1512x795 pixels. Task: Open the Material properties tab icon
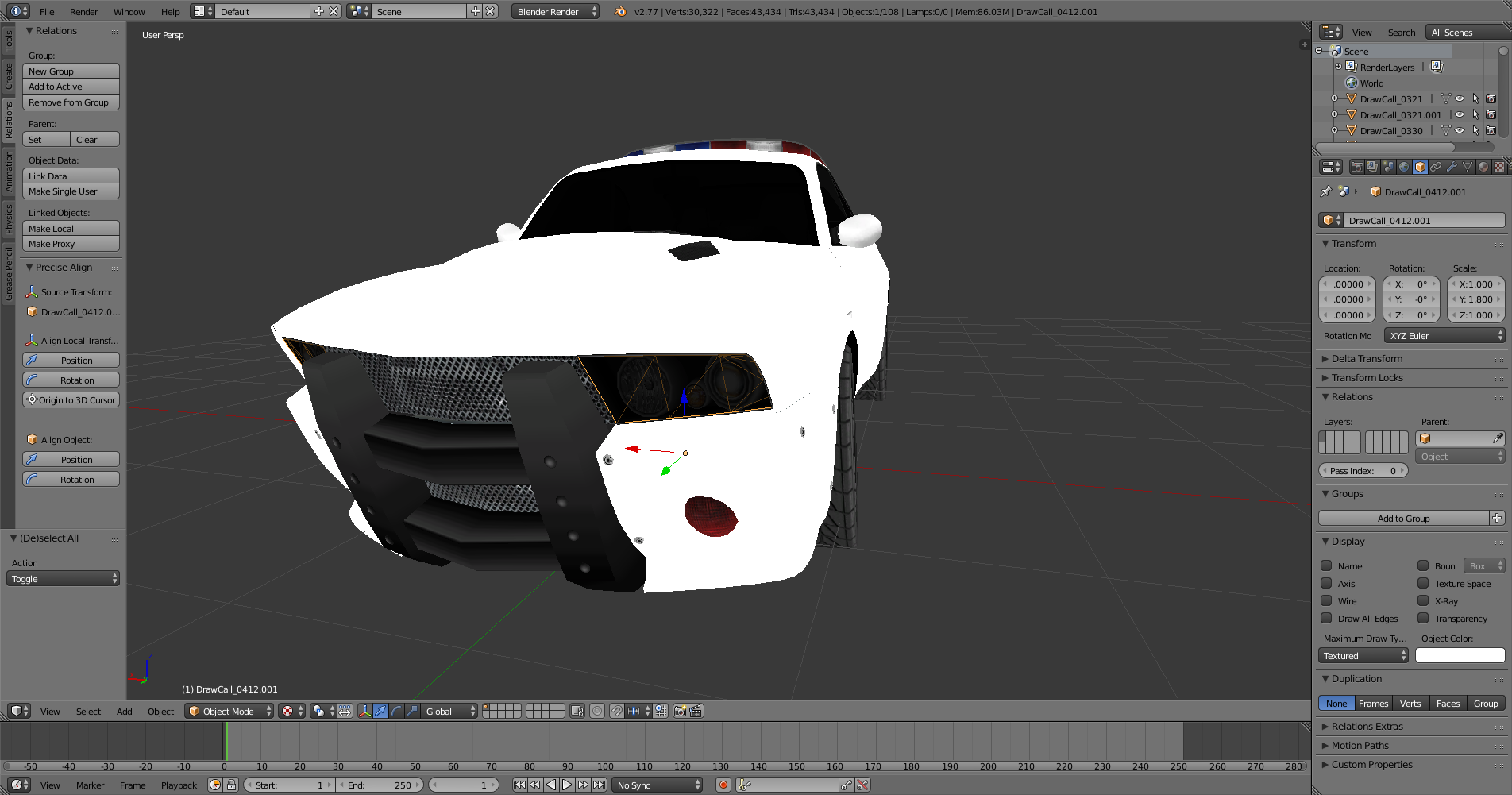(1483, 167)
